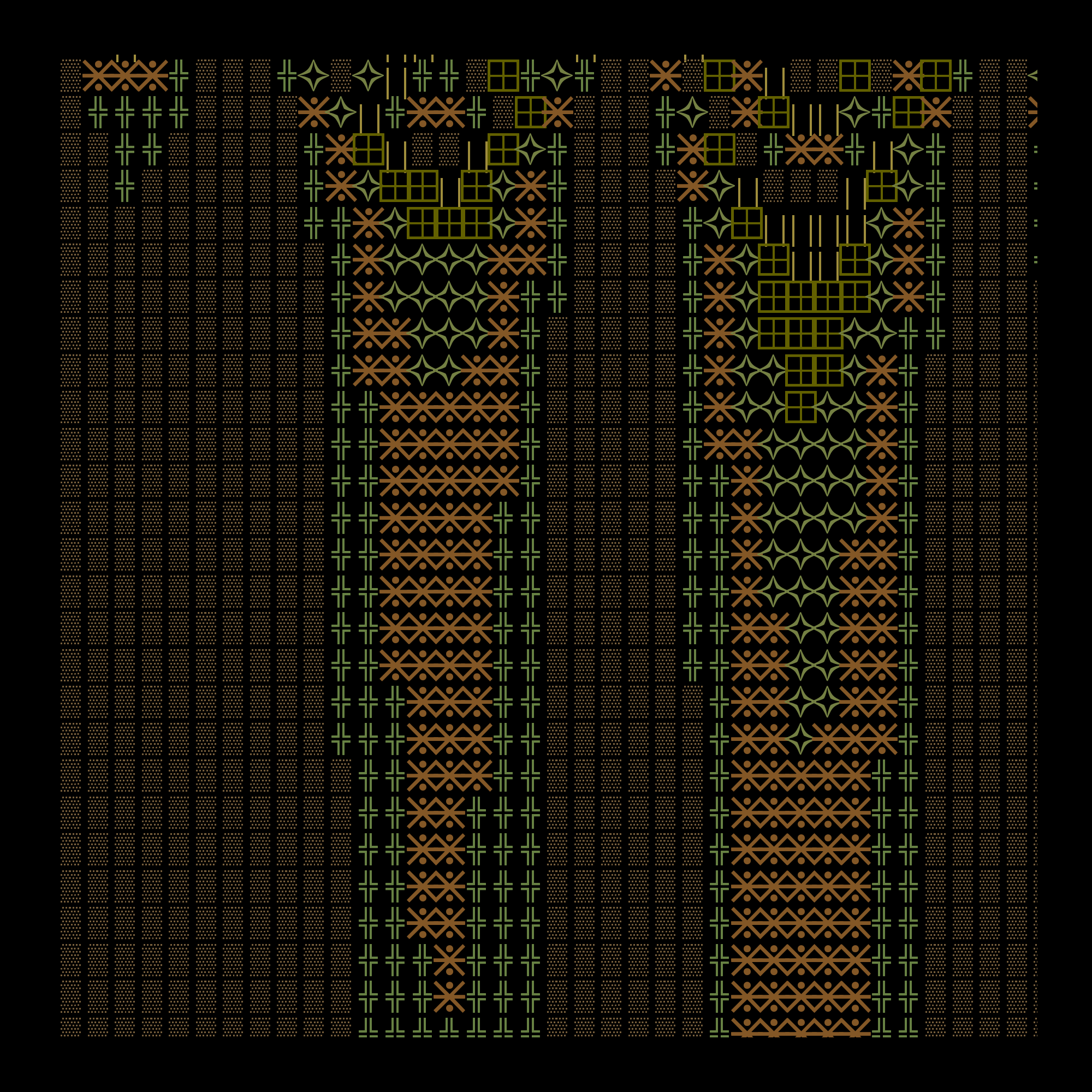This screenshot has height=1092, width=1092.
Task: Click the isolated brown asterisk in the top row
Action: [665, 75]
